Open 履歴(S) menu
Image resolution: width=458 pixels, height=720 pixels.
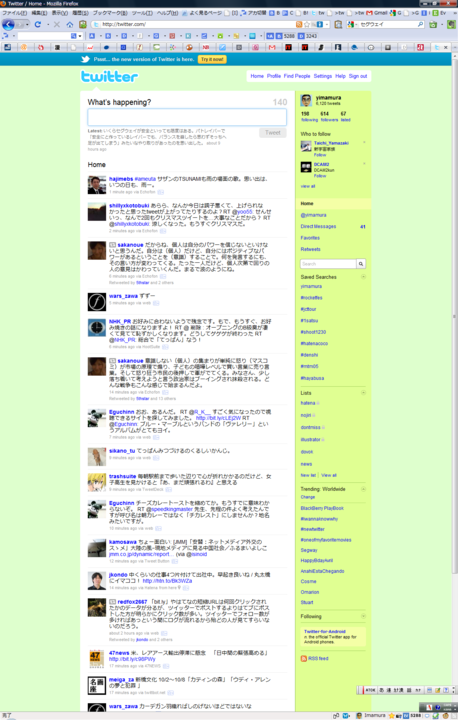coord(80,13)
